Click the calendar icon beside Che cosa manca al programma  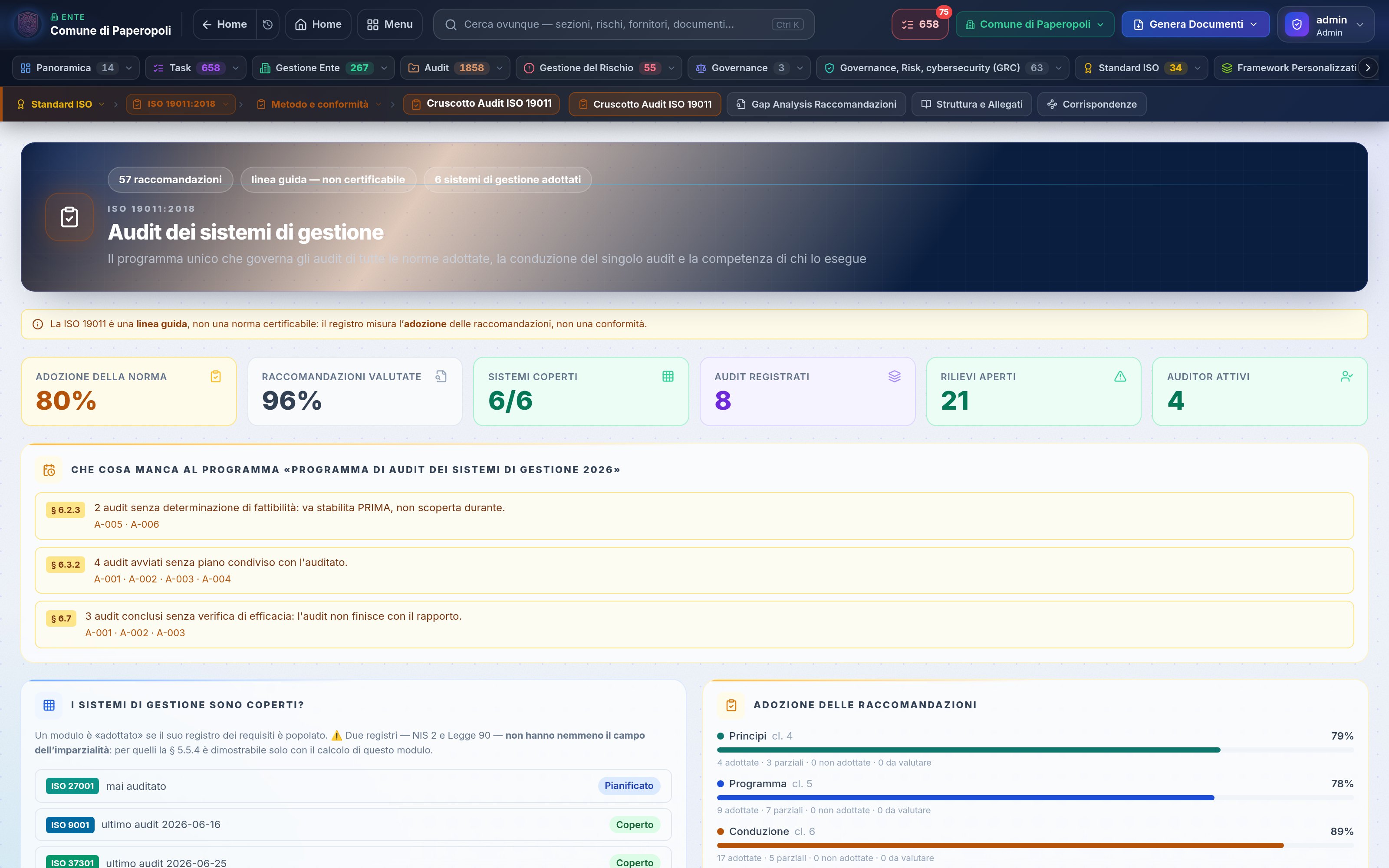49,470
